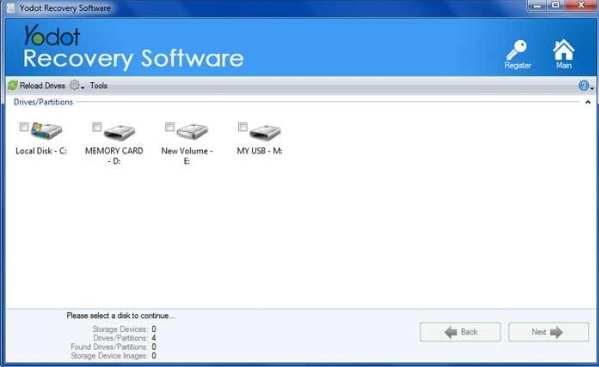Screen dimensions: 599x367
Task: Click the Next button
Action: pyautogui.click(x=548, y=332)
